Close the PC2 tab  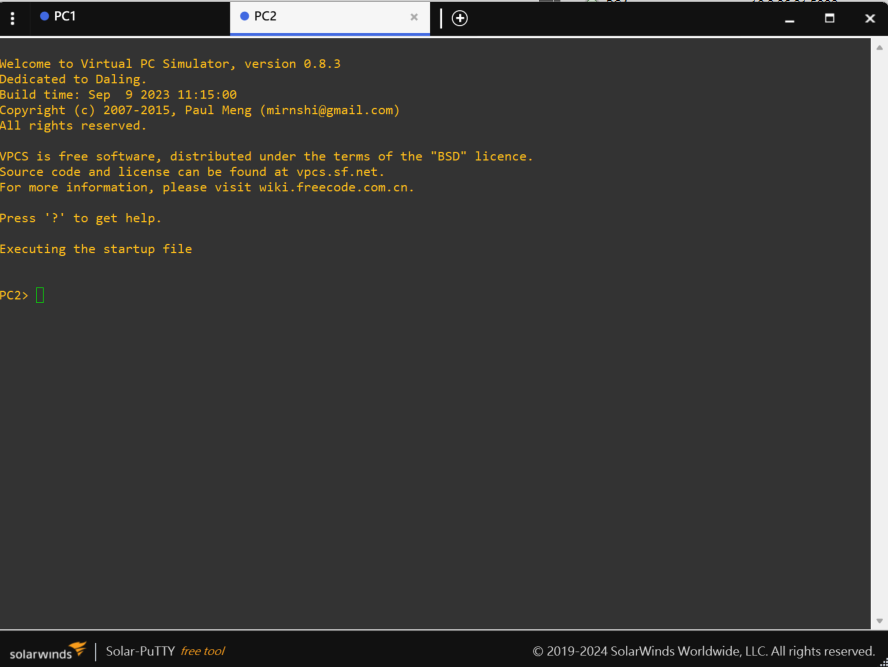(414, 17)
